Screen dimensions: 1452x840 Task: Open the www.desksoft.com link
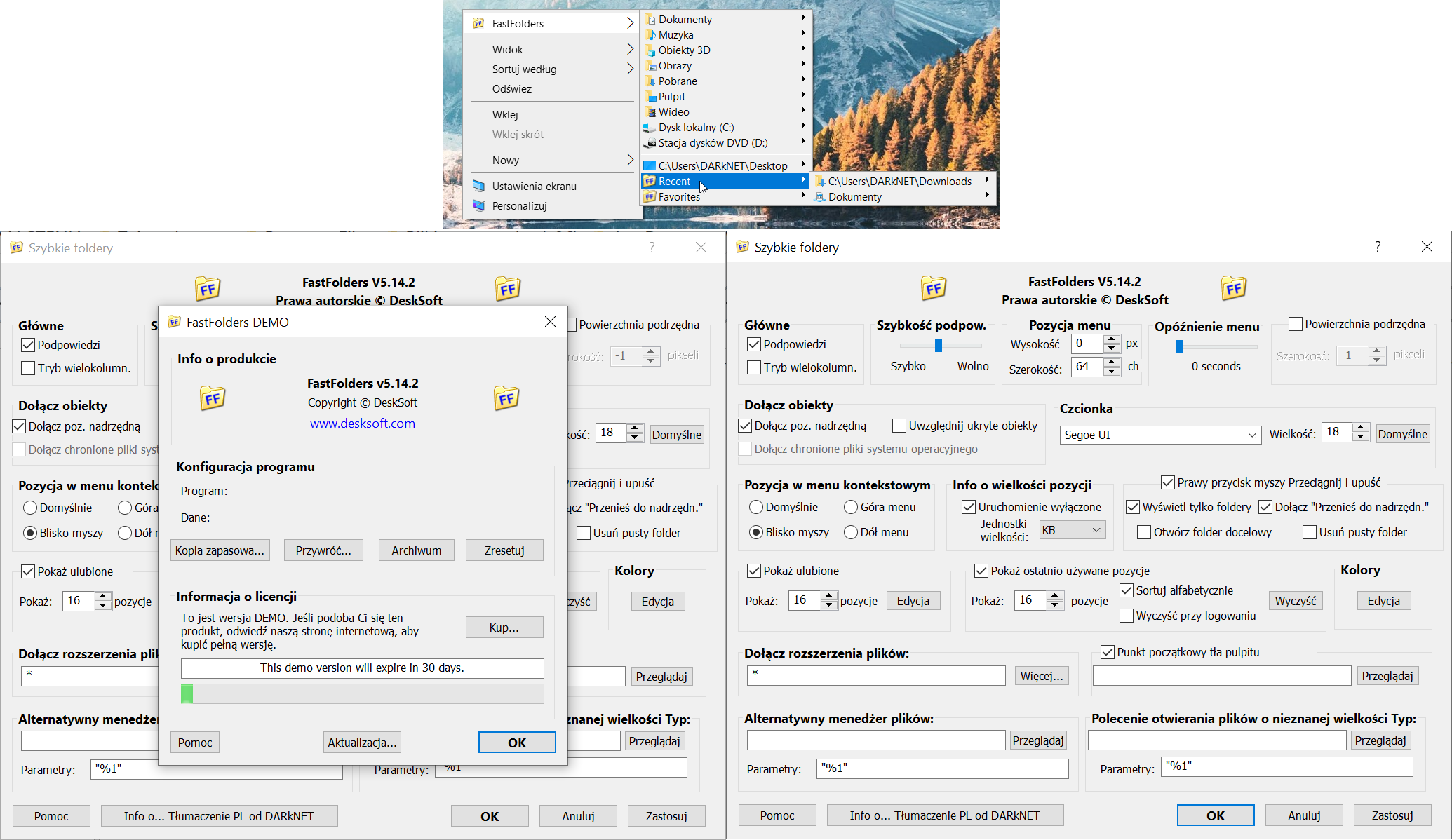tap(363, 424)
